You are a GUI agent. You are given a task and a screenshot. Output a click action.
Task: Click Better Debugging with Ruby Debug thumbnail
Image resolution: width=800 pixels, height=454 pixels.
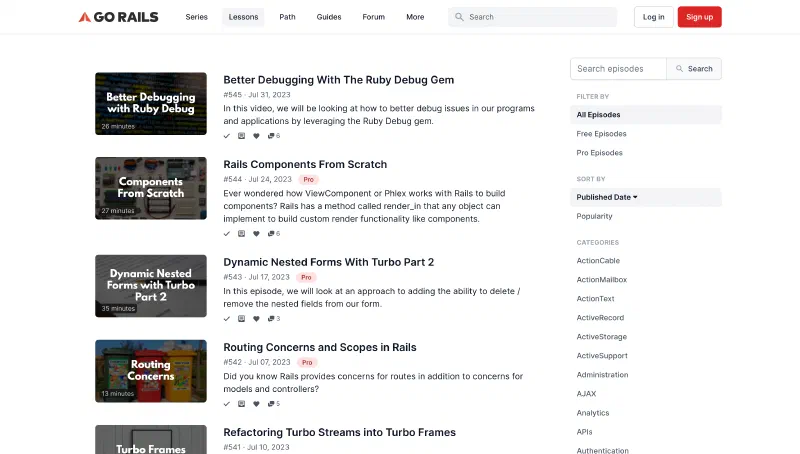[x=151, y=104]
